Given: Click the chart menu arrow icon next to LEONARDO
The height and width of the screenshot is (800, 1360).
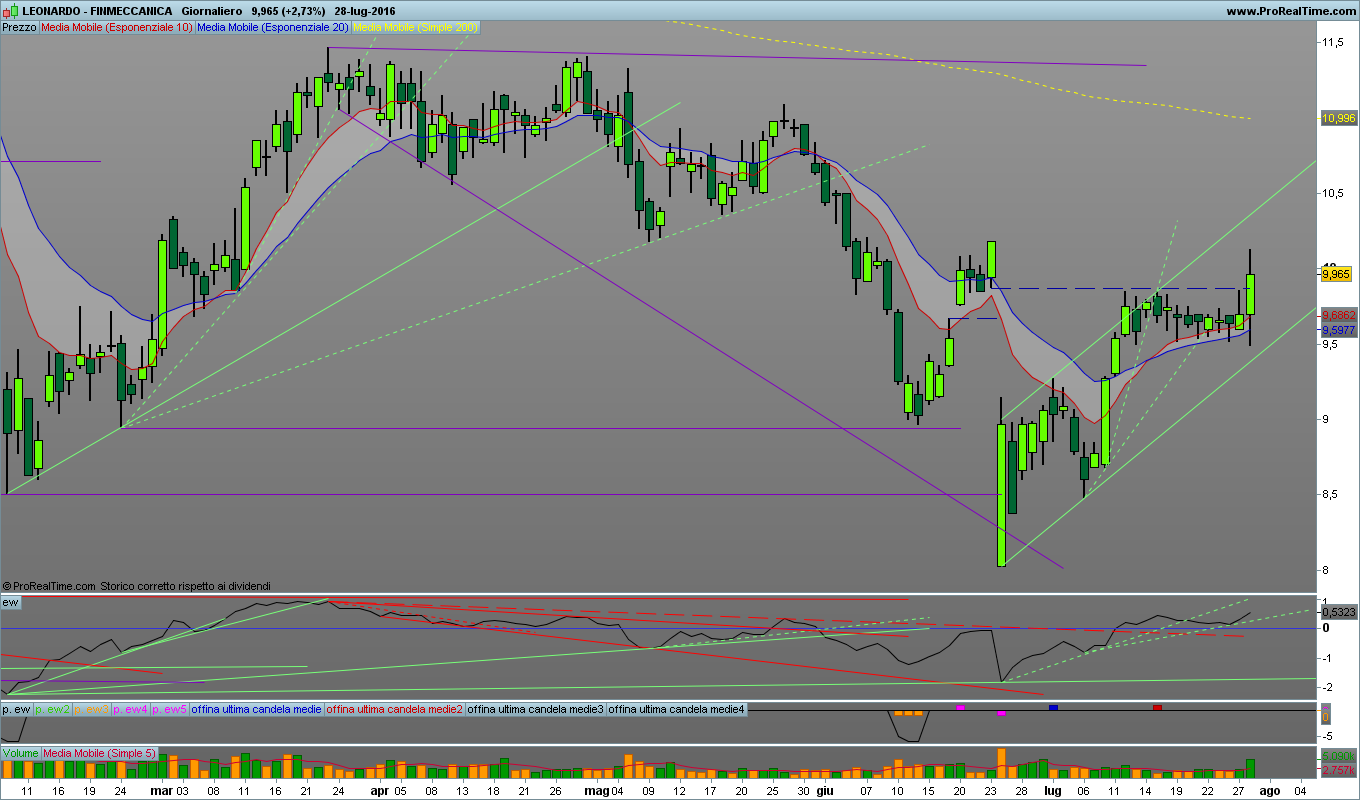Looking at the screenshot, I should pos(11,11).
